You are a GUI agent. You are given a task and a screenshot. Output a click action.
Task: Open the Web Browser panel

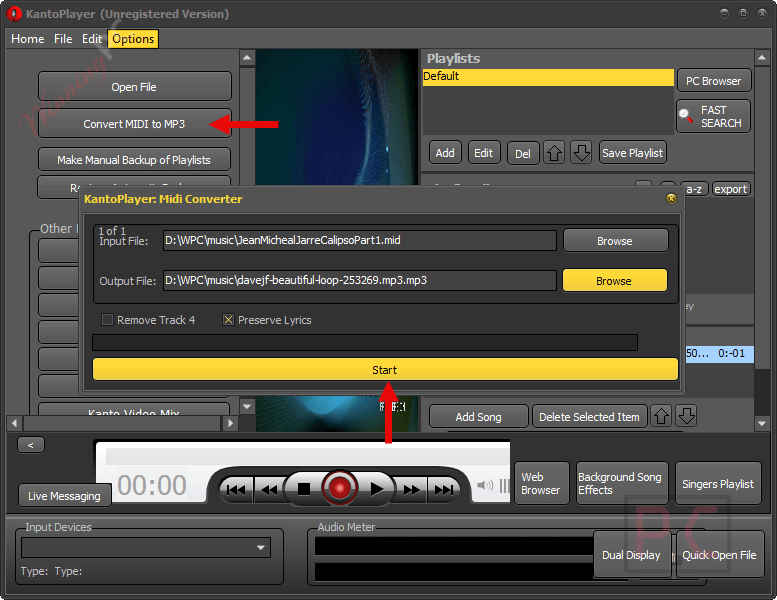[542, 484]
